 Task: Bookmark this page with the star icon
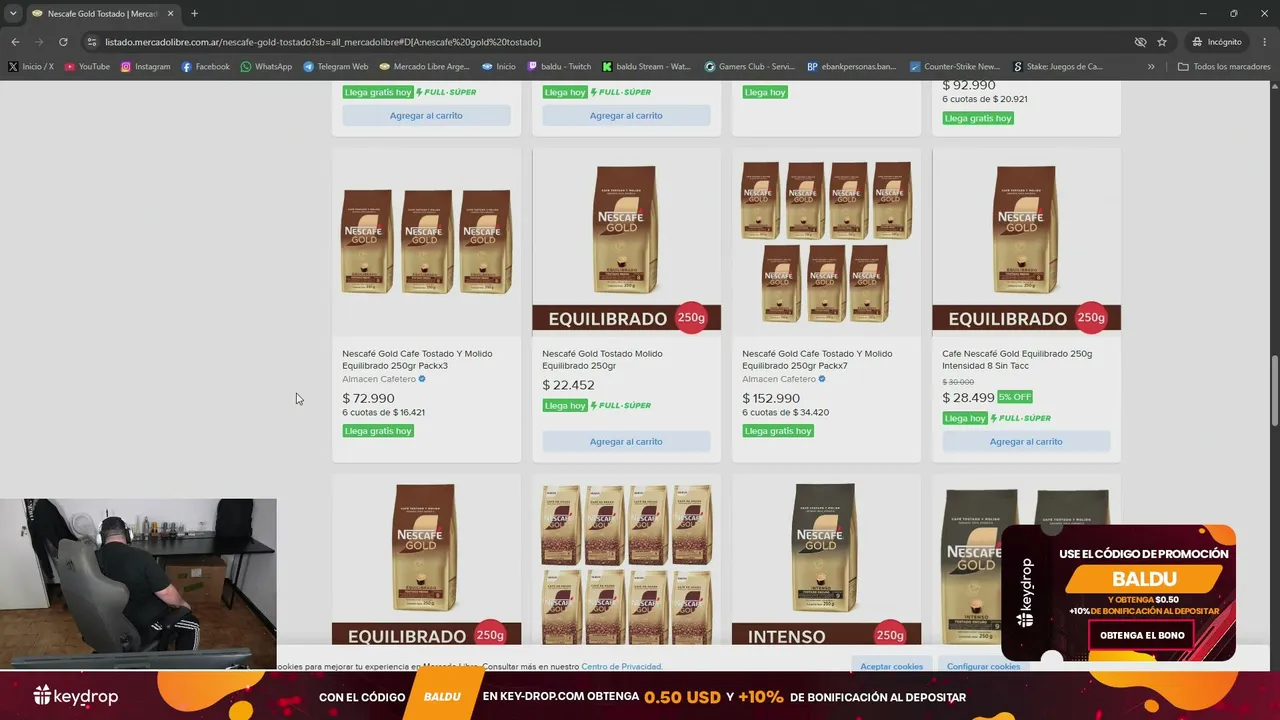point(1162,42)
